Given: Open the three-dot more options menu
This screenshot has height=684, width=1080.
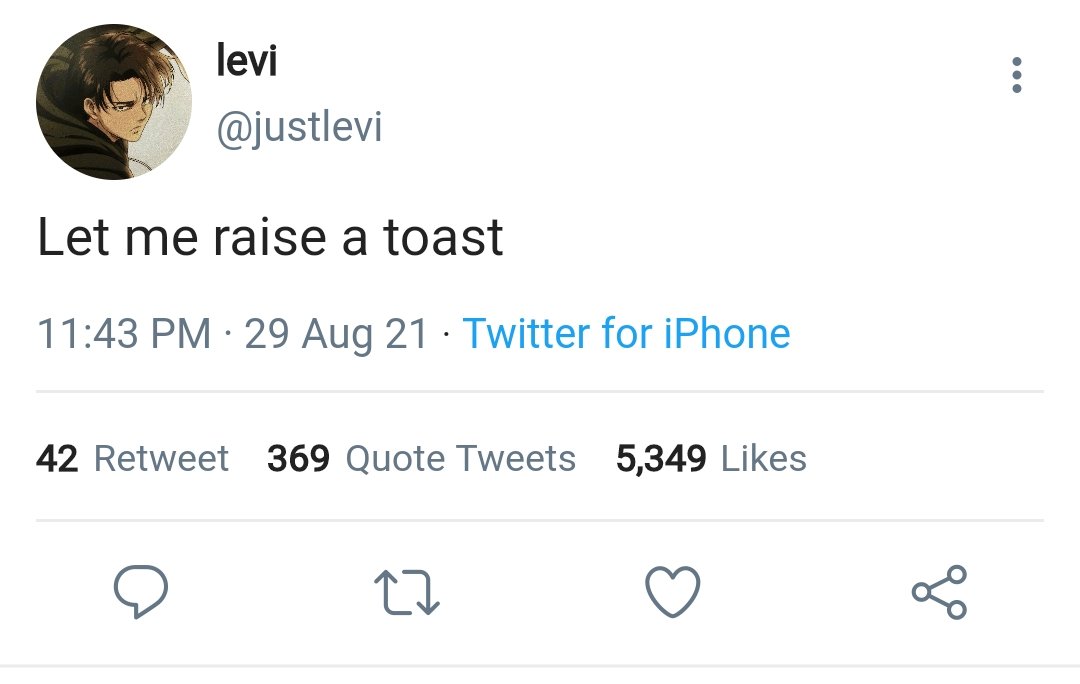Looking at the screenshot, I should 1017,75.
